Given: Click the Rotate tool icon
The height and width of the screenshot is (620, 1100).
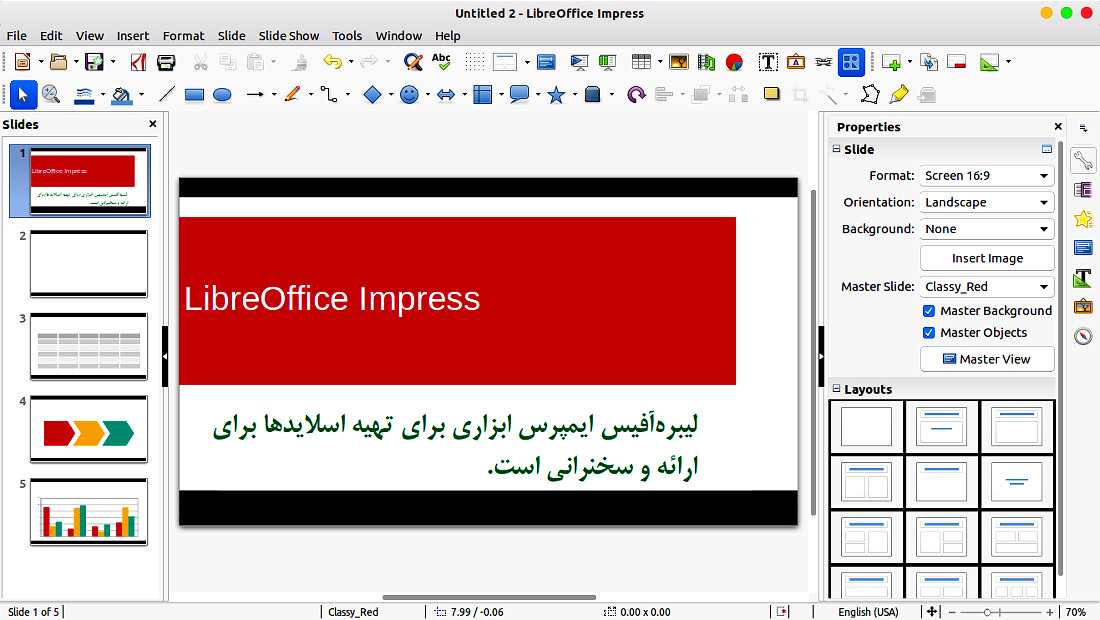Looking at the screenshot, I should tap(636, 94).
